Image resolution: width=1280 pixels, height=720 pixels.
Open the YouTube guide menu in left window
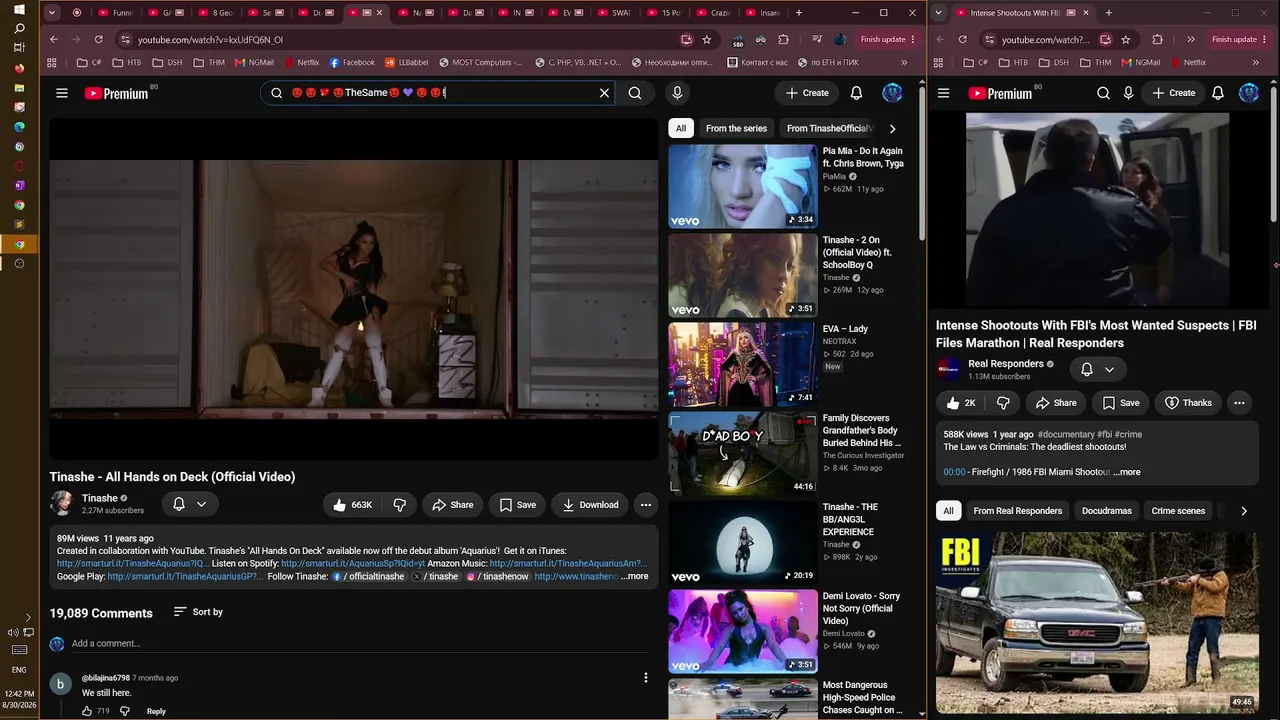pos(62,93)
